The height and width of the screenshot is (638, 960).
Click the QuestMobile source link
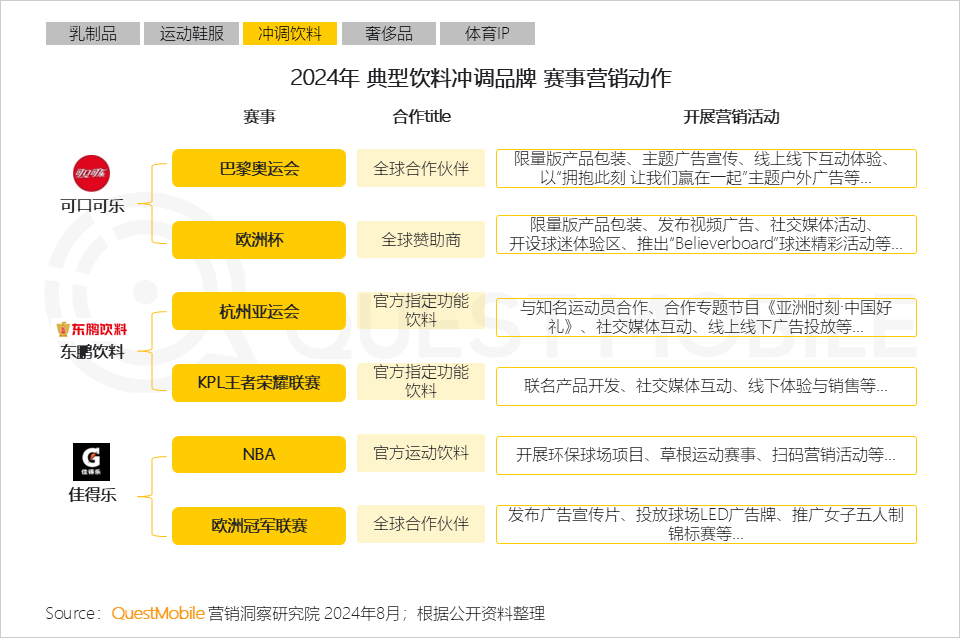click(158, 613)
